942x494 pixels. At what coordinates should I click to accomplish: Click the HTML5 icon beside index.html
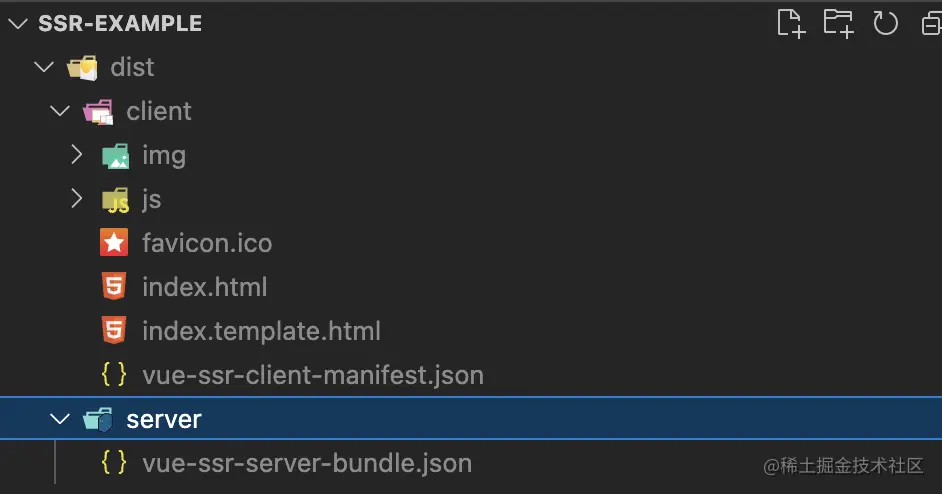pos(114,287)
